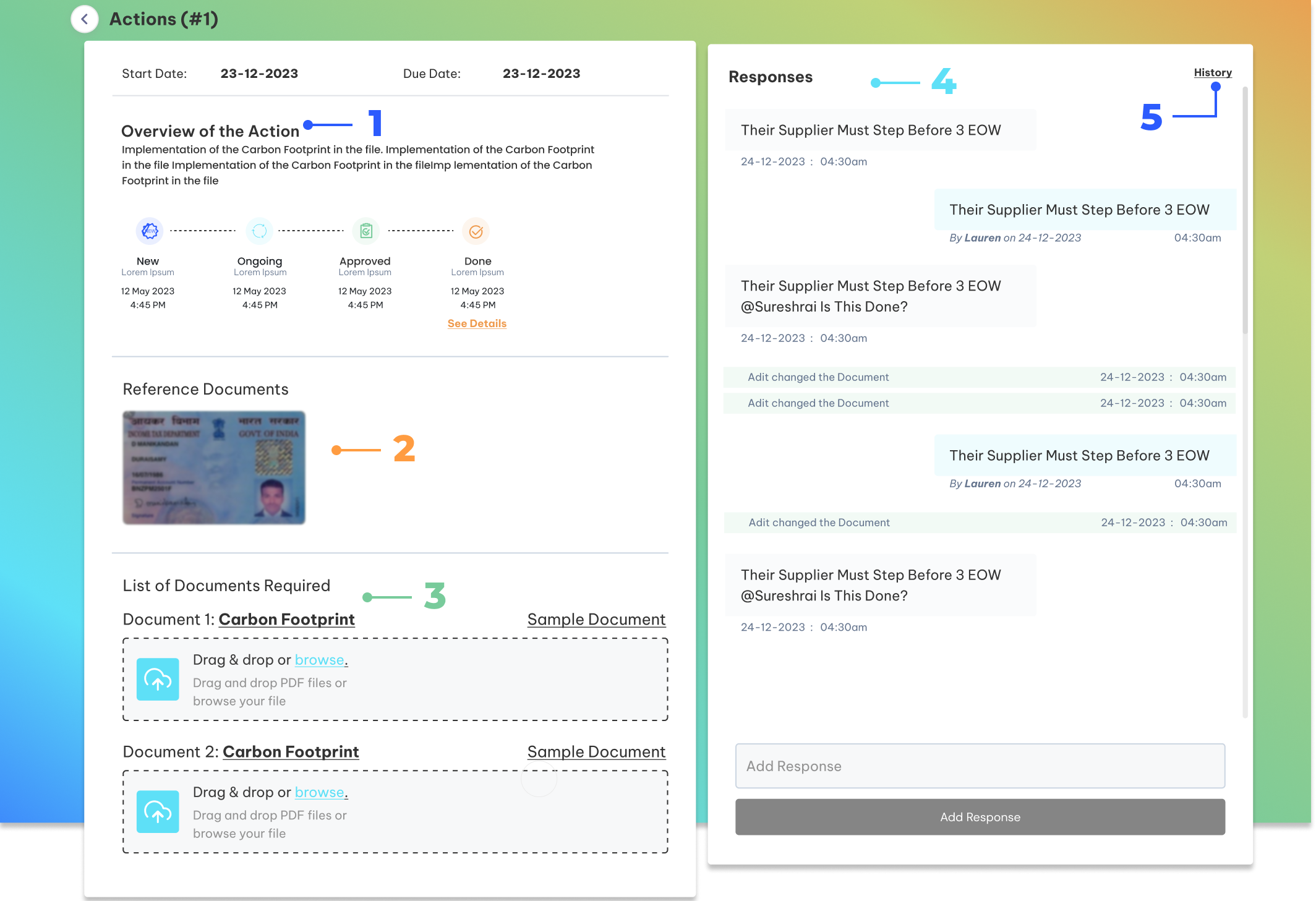
Task: Click the New status stage icon
Action: coord(149,231)
